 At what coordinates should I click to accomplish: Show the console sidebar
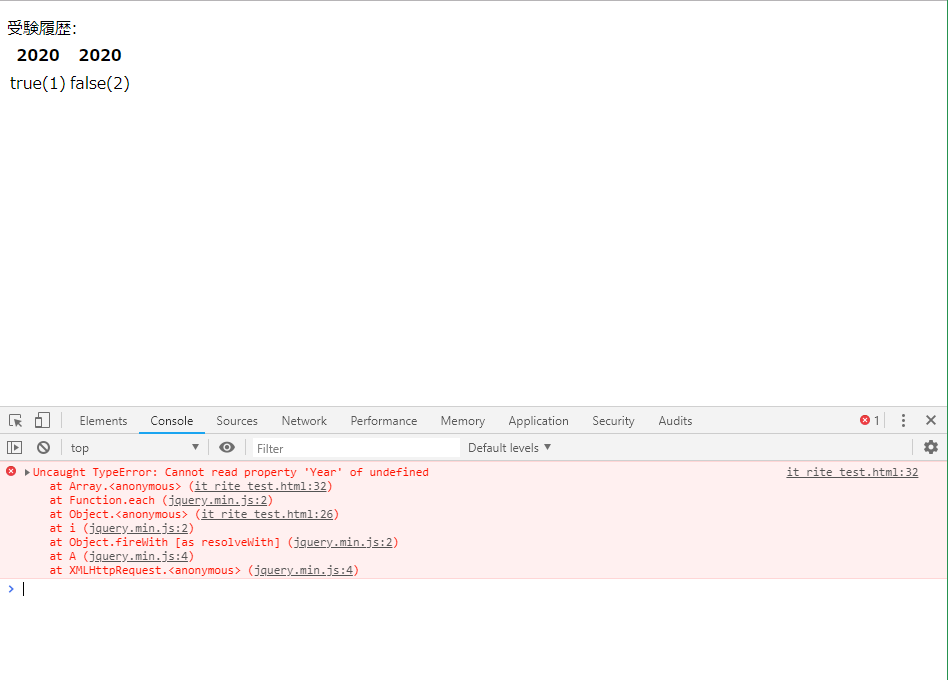(14, 447)
